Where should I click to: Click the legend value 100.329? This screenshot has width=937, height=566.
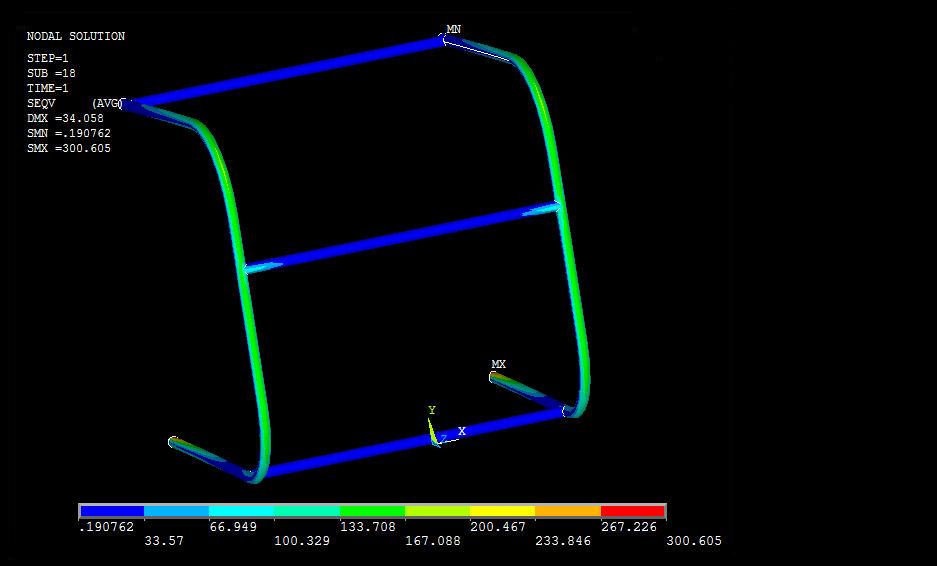click(302, 541)
